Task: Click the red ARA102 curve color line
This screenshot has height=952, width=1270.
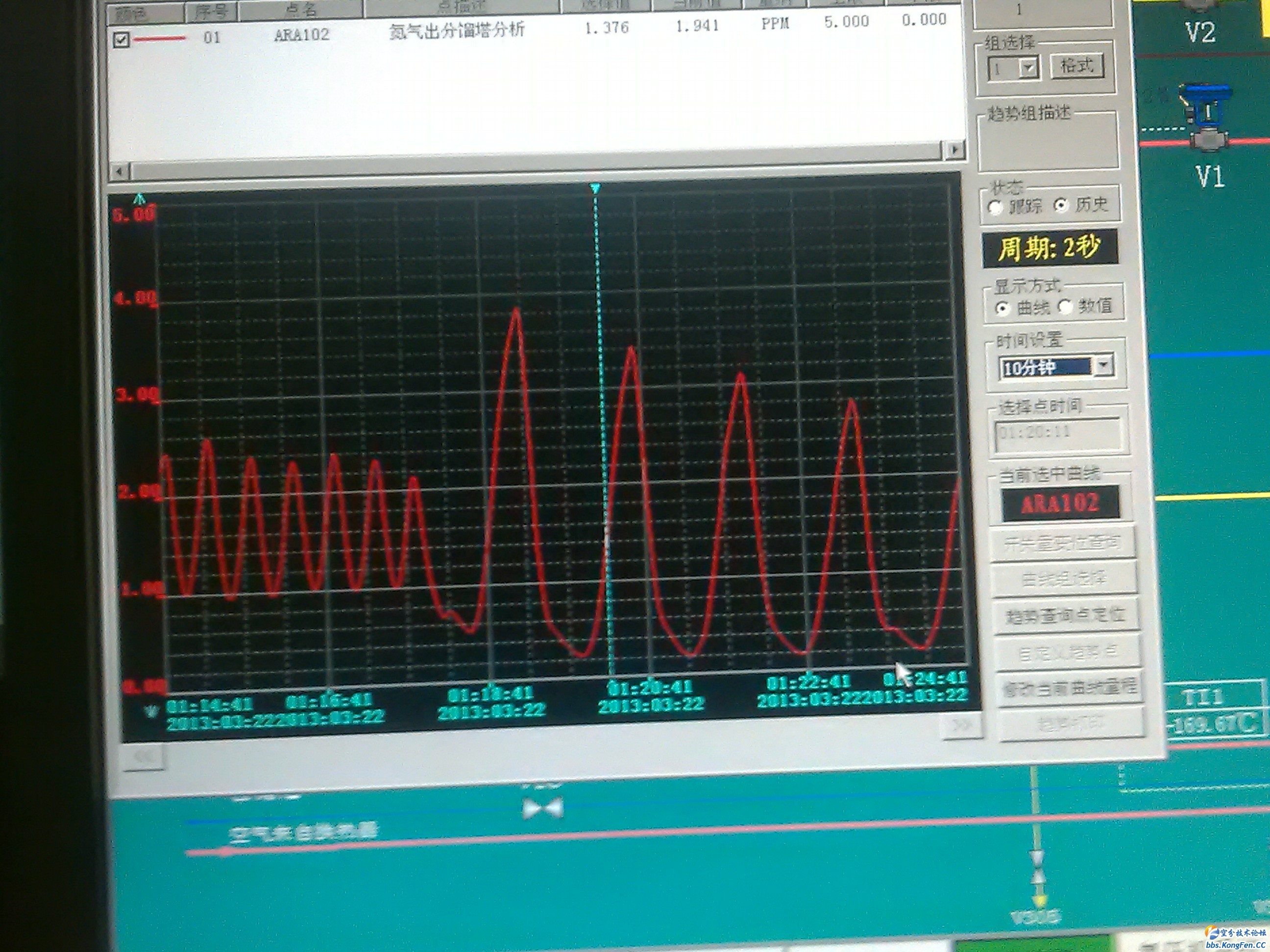Action: (x=160, y=39)
